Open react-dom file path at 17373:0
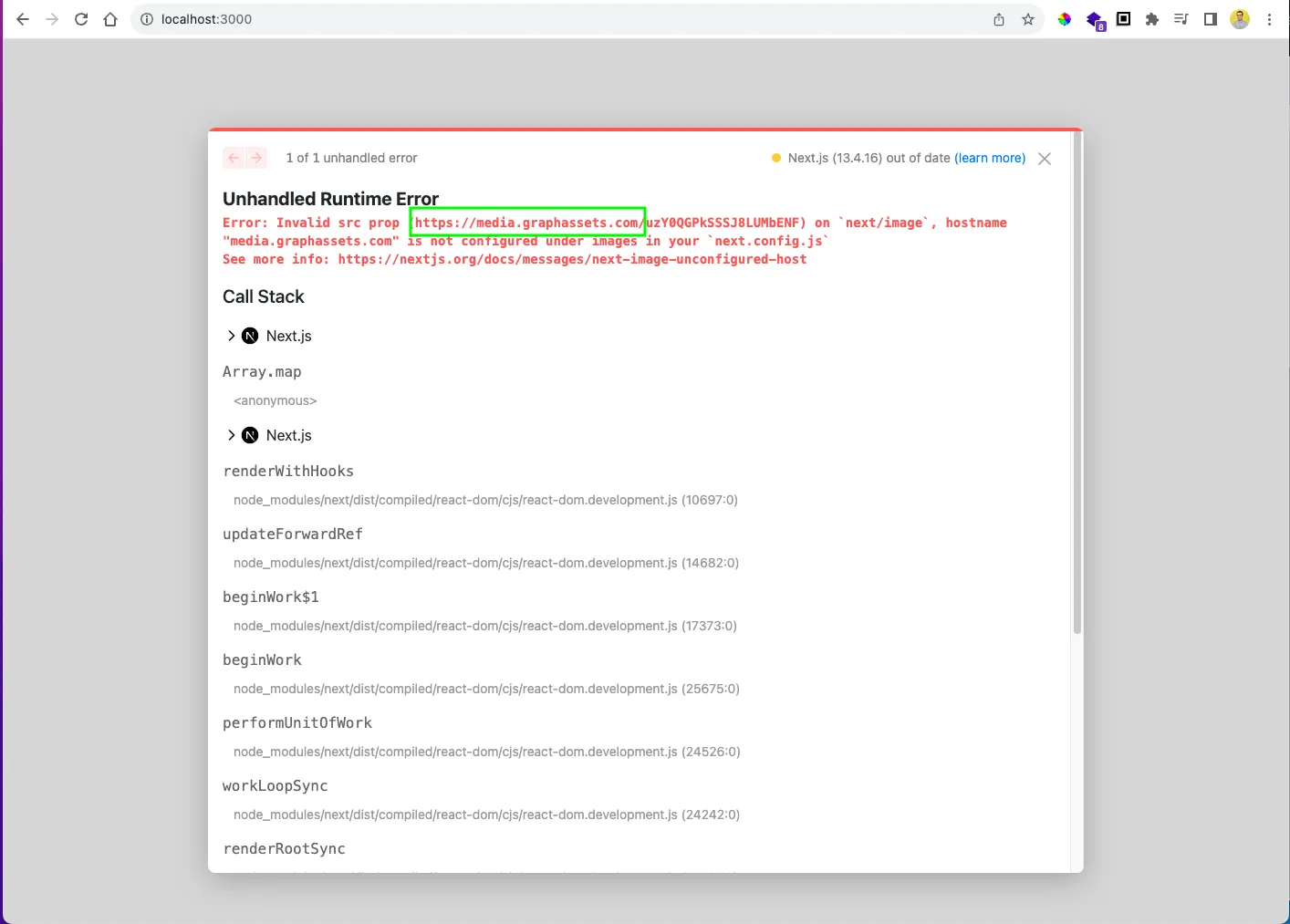 click(x=485, y=626)
